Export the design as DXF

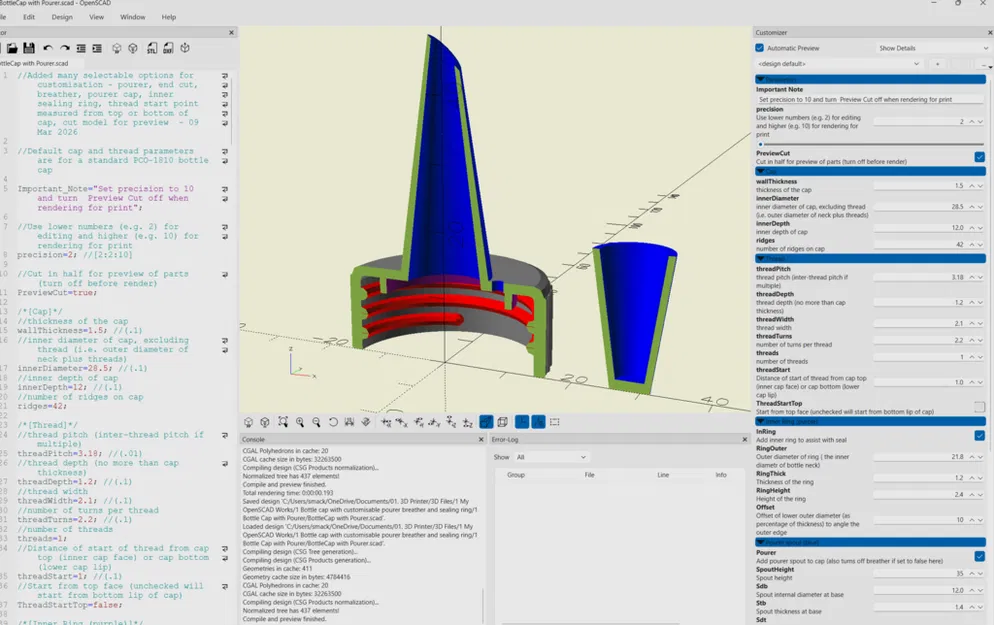170,47
